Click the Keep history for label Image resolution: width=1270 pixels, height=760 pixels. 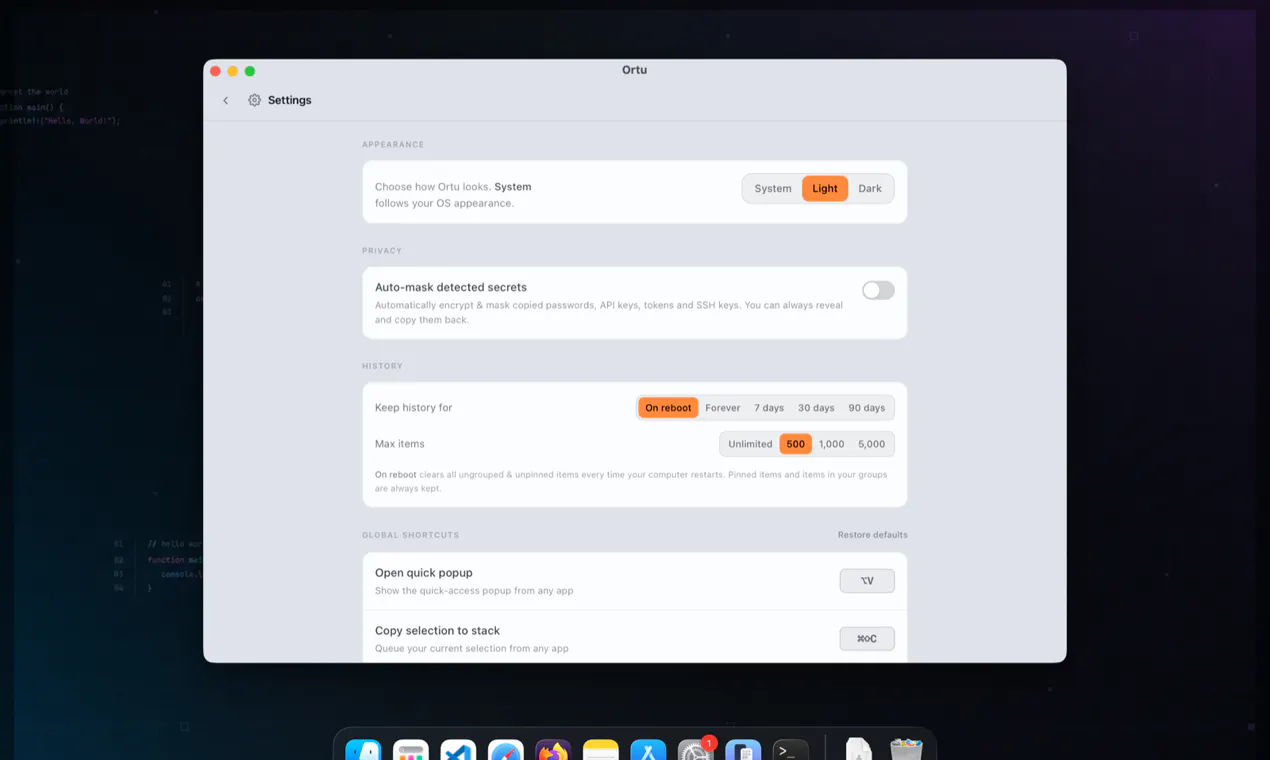click(x=414, y=408)
